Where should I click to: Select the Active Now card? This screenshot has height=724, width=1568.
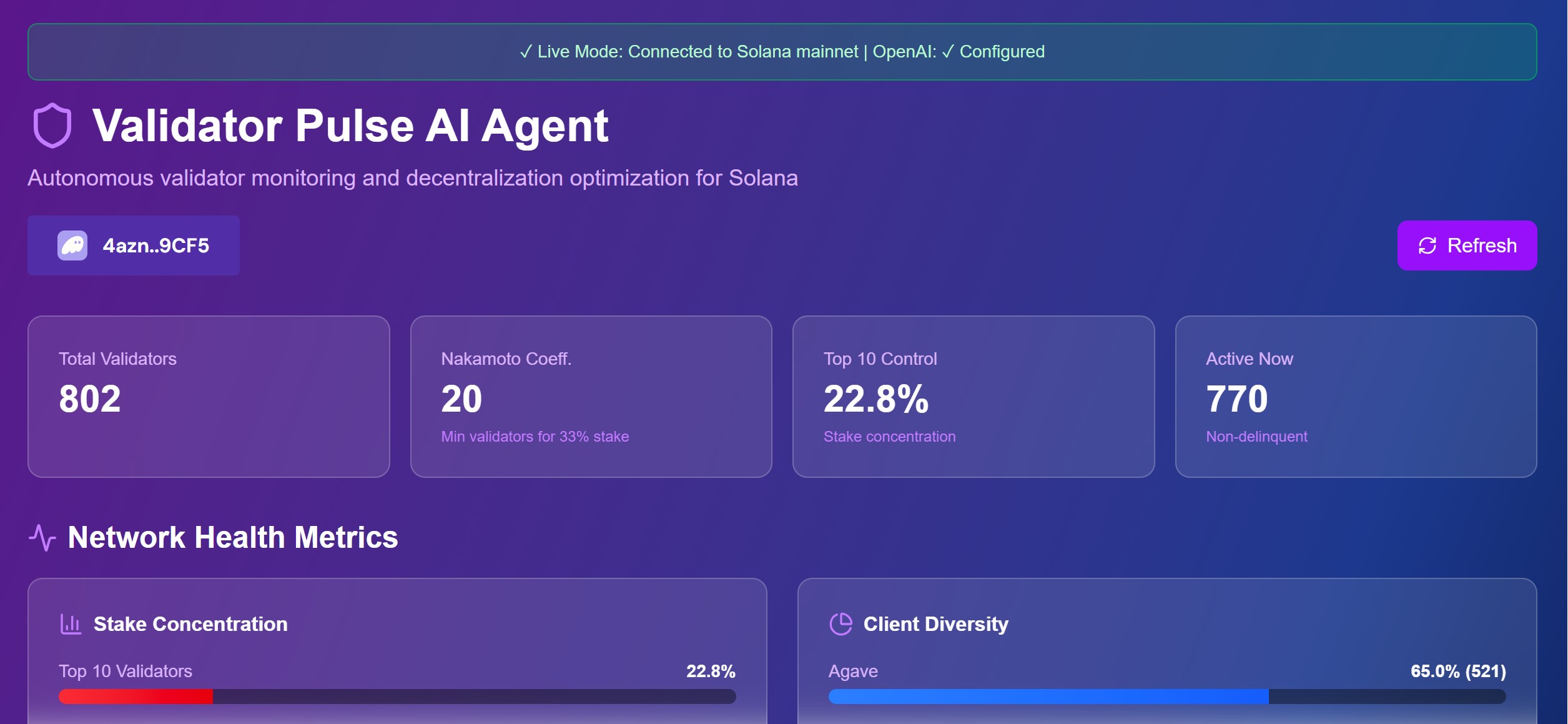[x=1356, y=397]
